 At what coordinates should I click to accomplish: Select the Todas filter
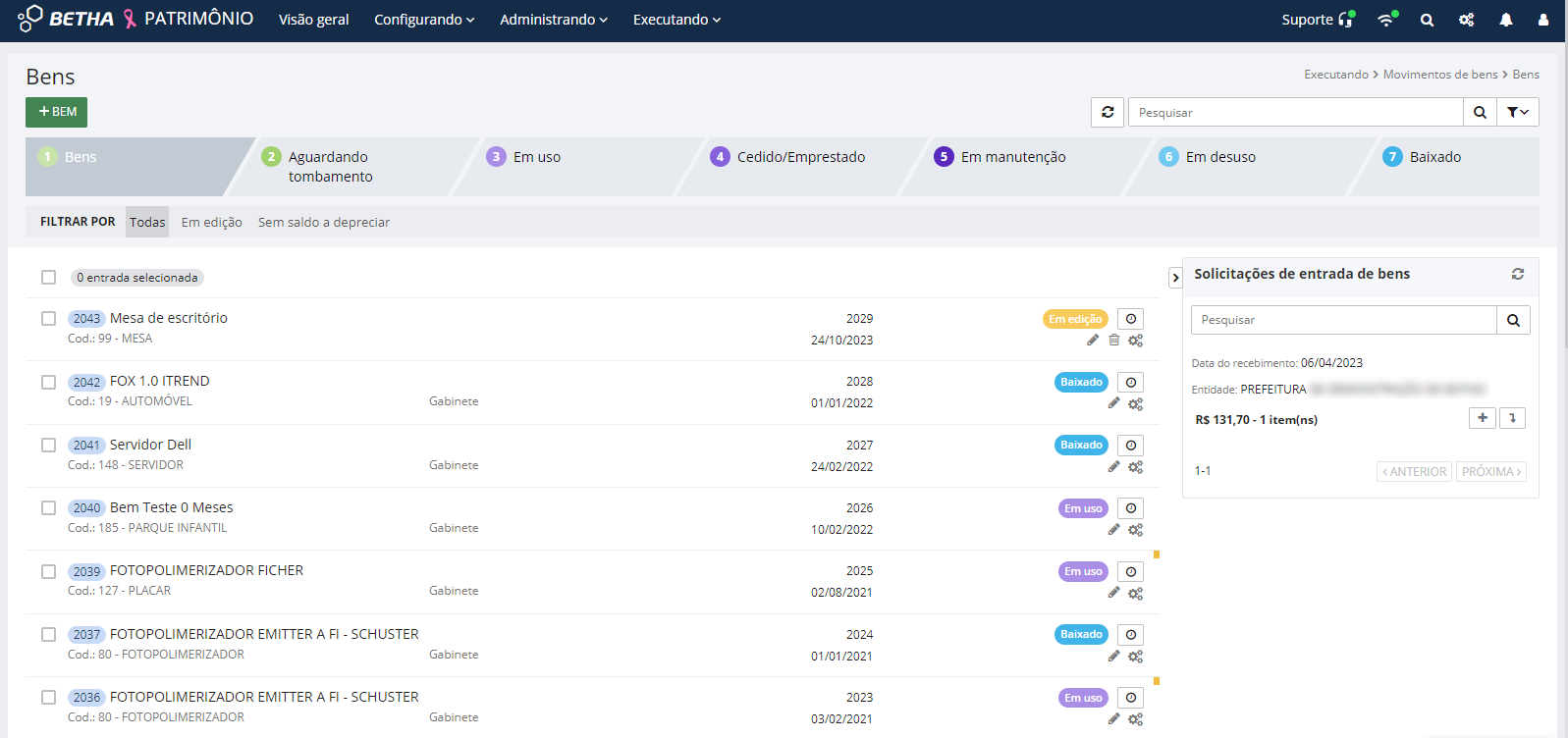click(x=147, y=222)
